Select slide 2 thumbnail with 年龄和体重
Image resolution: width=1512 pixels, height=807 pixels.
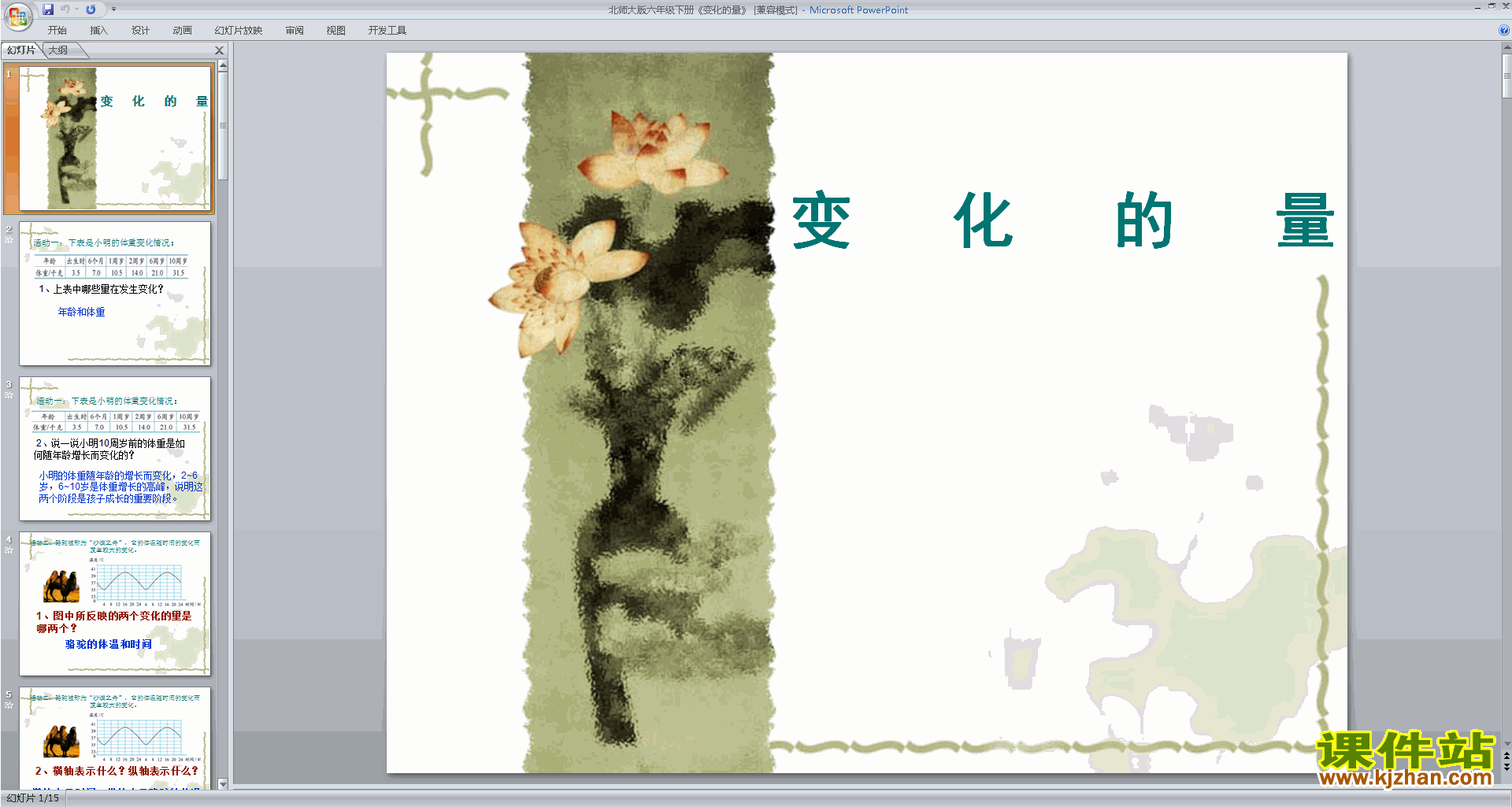(x=115, y=294)
